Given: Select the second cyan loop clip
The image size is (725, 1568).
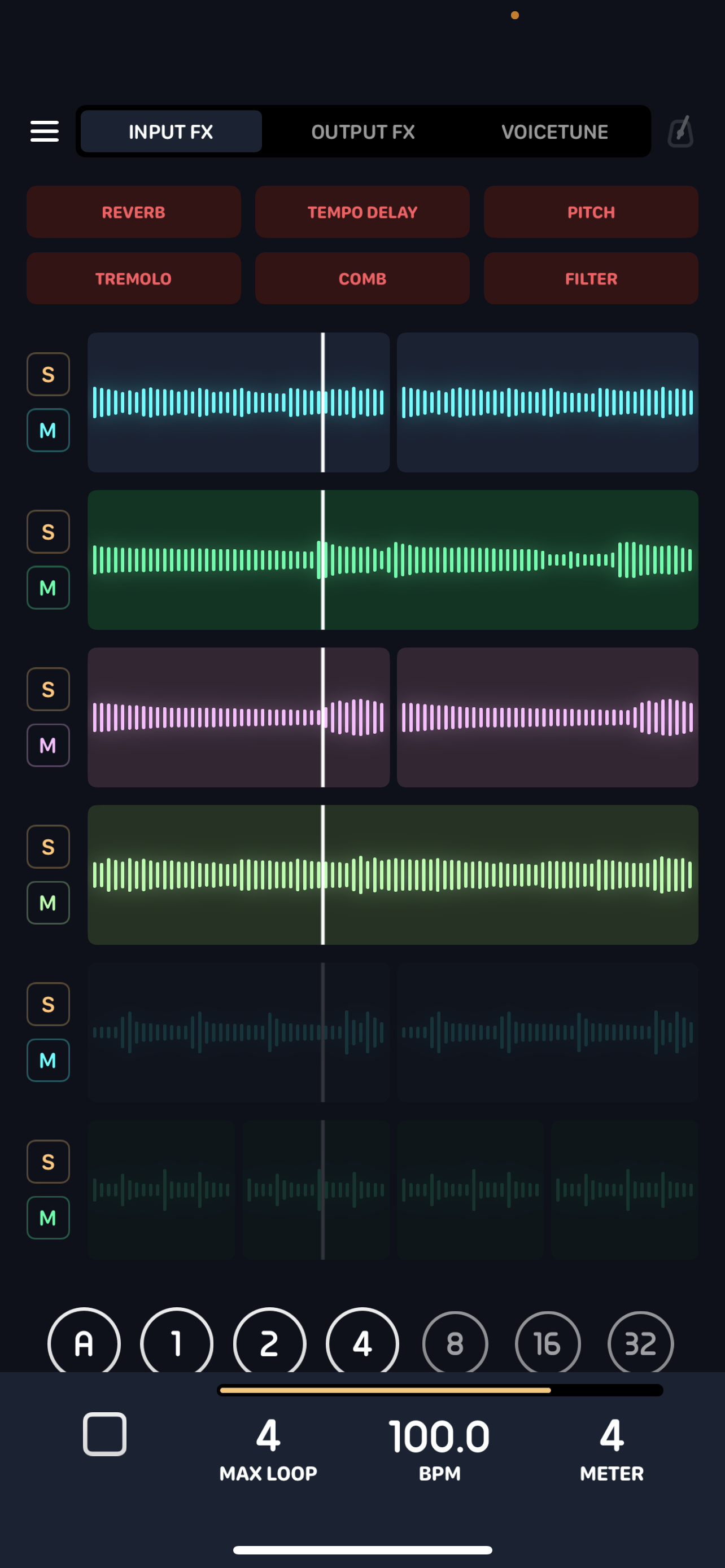Looking at the screenshot, I should tap(547, 402).
